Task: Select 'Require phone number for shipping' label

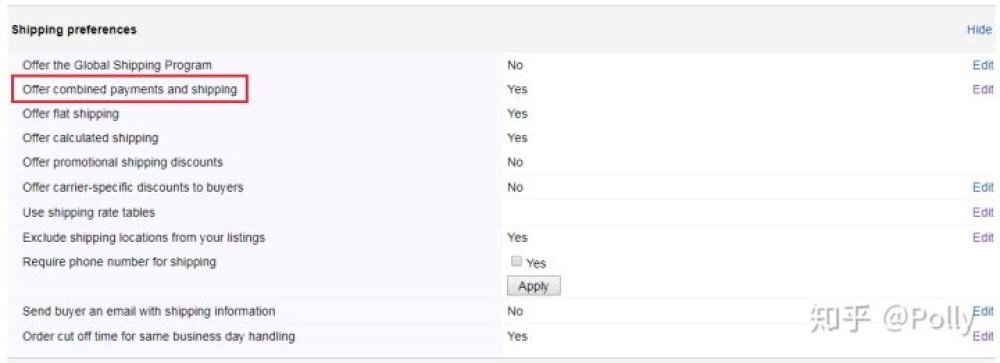Action: tap(119, 262)
